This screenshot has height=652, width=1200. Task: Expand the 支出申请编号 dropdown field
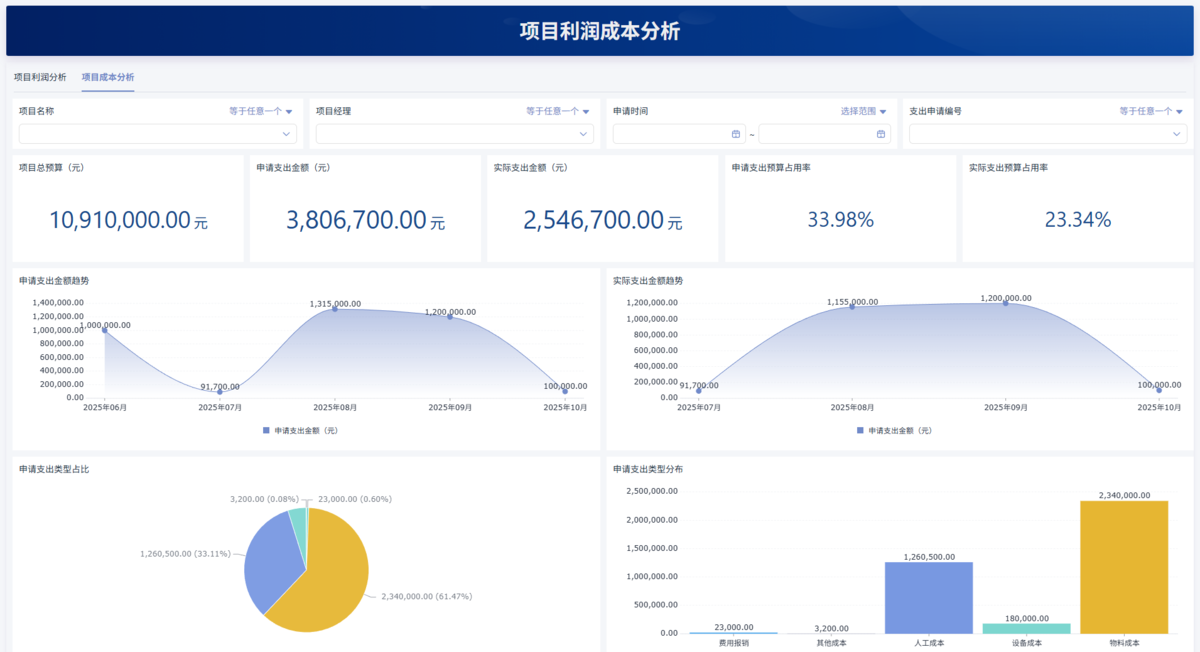[x=1047, y=134]
